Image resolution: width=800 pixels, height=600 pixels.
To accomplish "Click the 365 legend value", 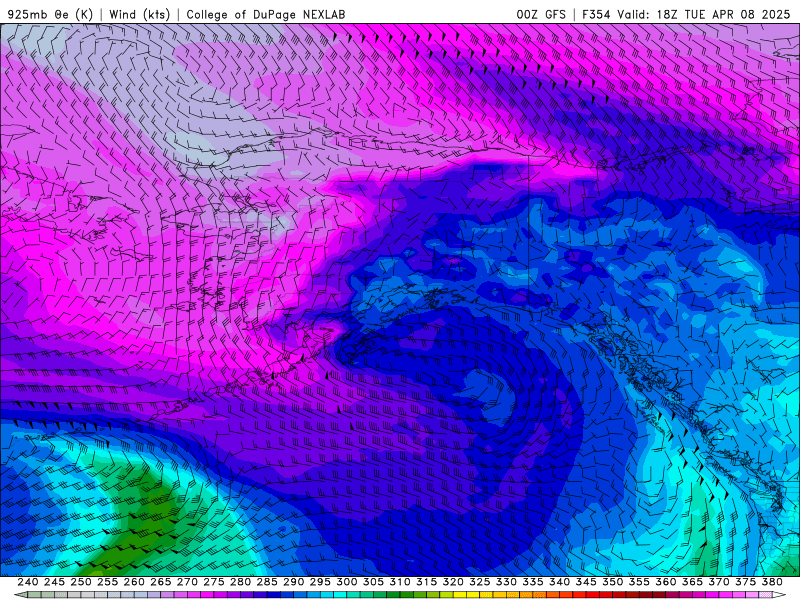I will pyautogui.click(x=692, y=582).
